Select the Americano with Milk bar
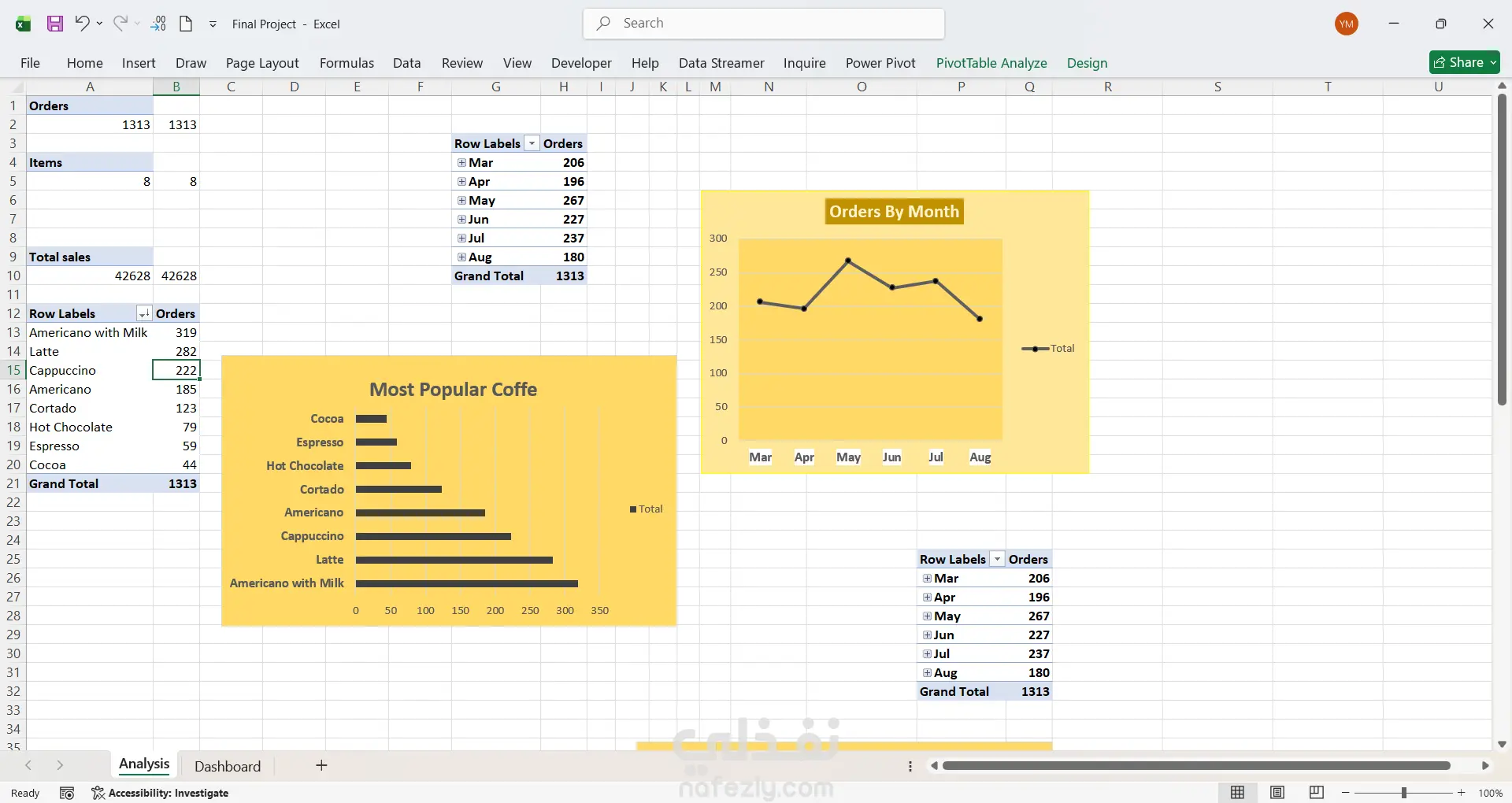This screenshot has width=1512, height=803. pos(467,583)
